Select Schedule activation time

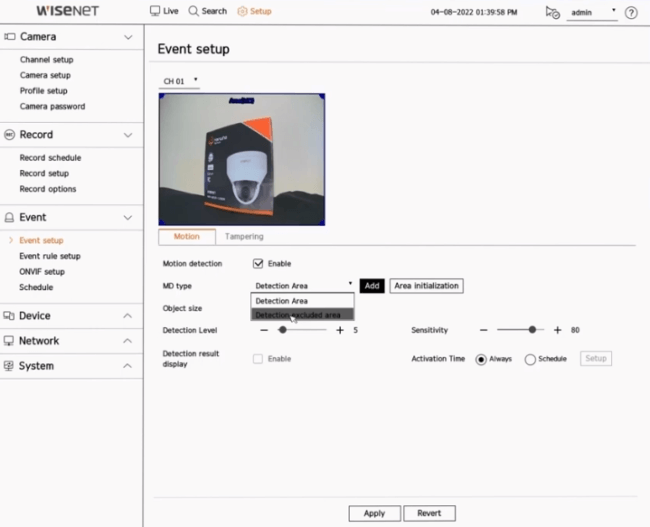530,359
